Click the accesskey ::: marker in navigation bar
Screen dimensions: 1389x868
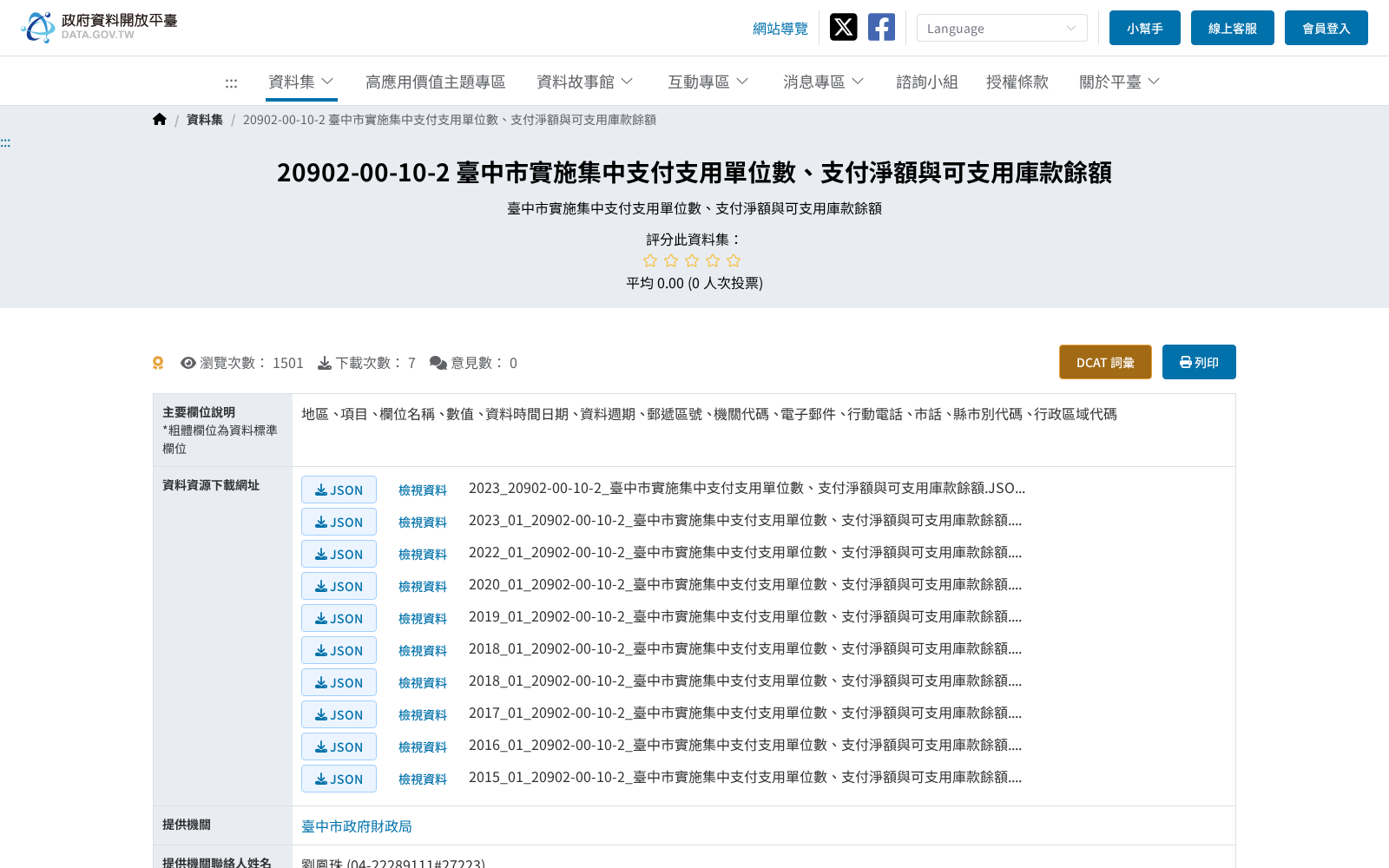click(x=231, y=83)
